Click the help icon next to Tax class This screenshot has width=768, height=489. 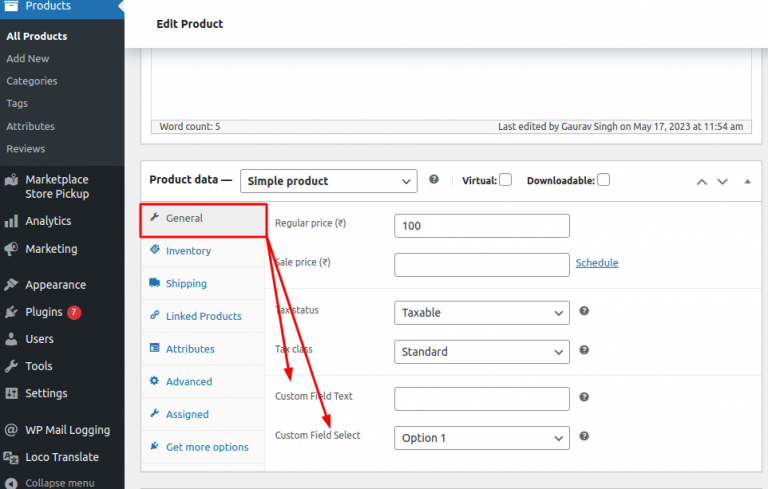pyautogui.click(x=584, y=350)
